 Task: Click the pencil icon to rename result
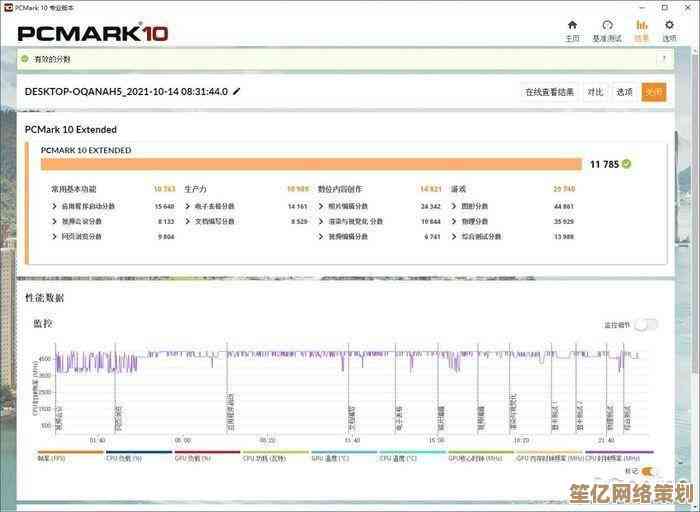[236, 91]
